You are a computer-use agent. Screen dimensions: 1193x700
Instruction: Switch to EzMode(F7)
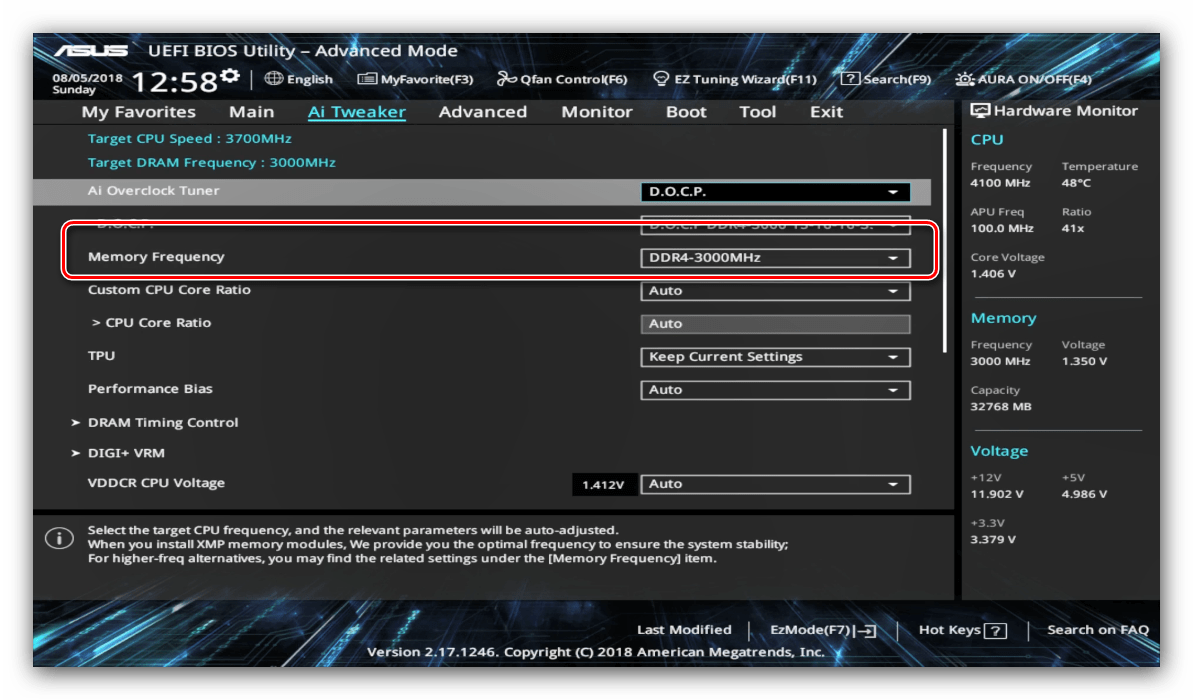tap(822, 630)
